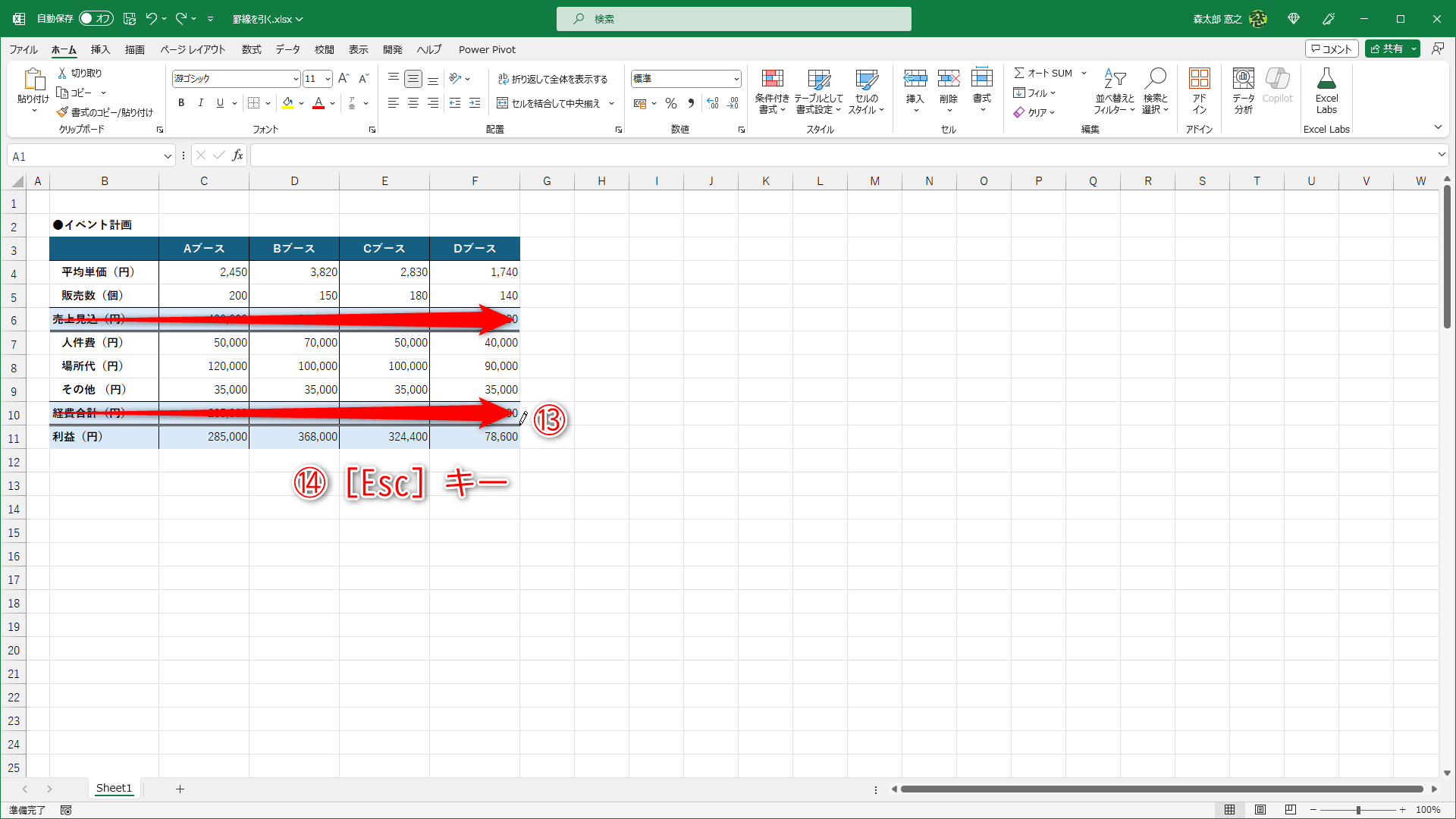Open the Data ribbon tab
Viewport: 1456px width, 819px height.
(x=287, y=49)
